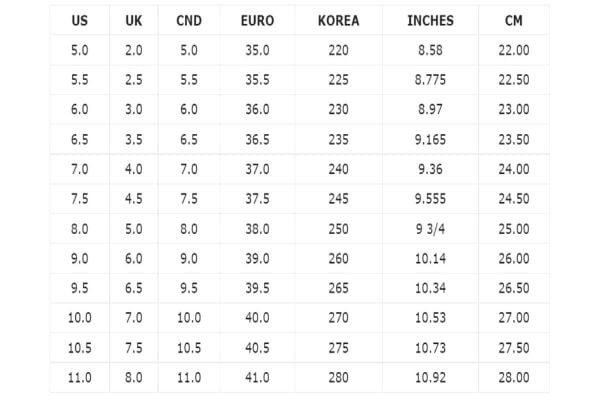Select the CND column header

pos(189,20)
